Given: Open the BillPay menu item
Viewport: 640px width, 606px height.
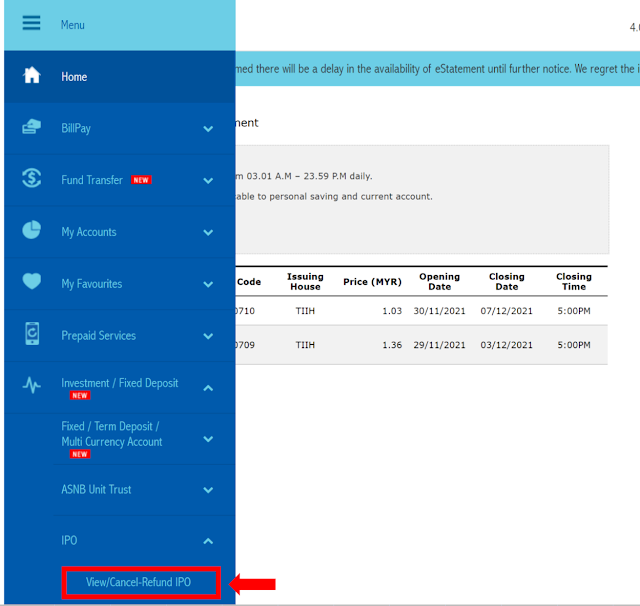Looking at the screenshot, I should pos(120,129).
